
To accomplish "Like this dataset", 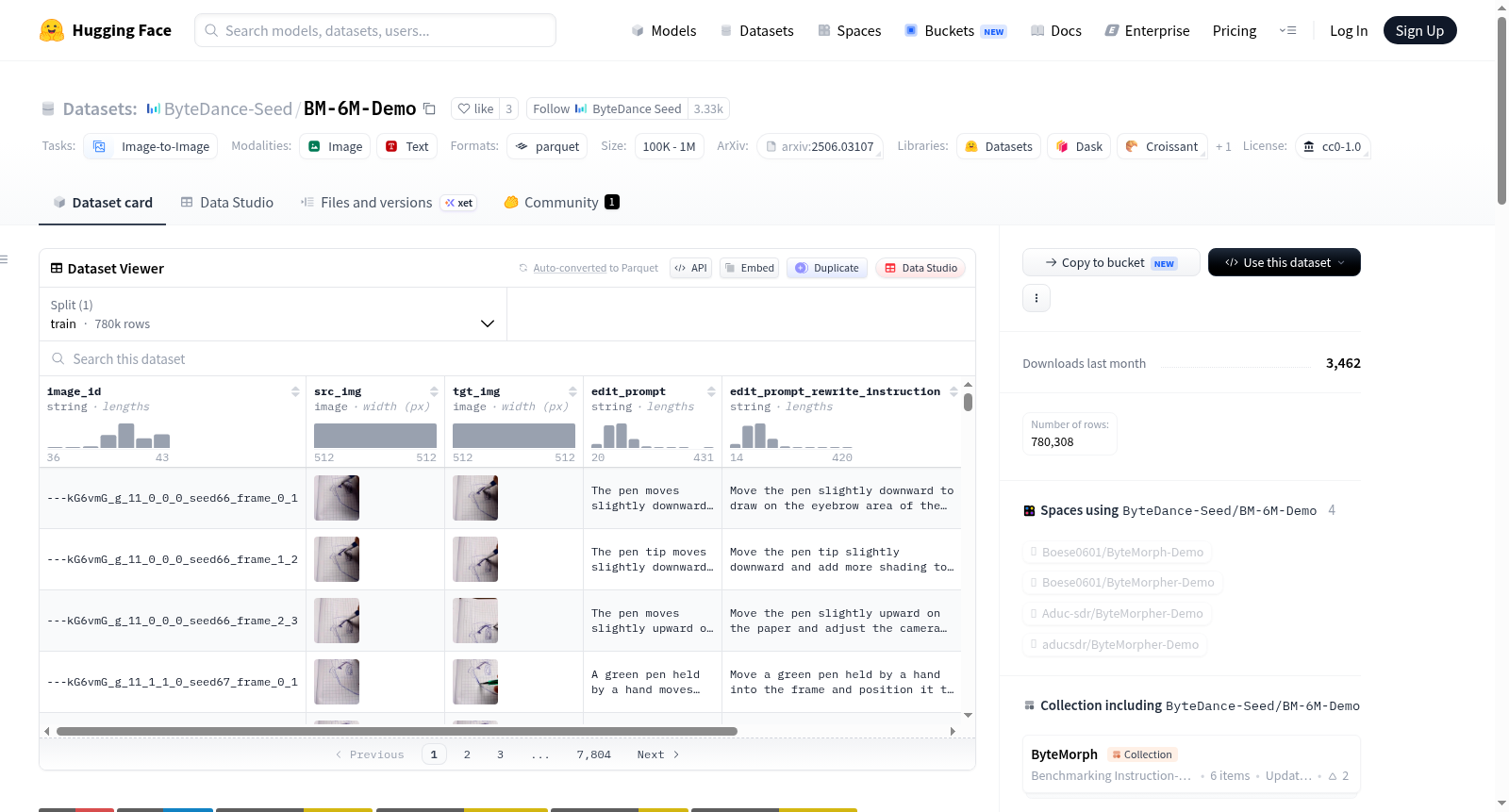I will click(x=475, y=108).
